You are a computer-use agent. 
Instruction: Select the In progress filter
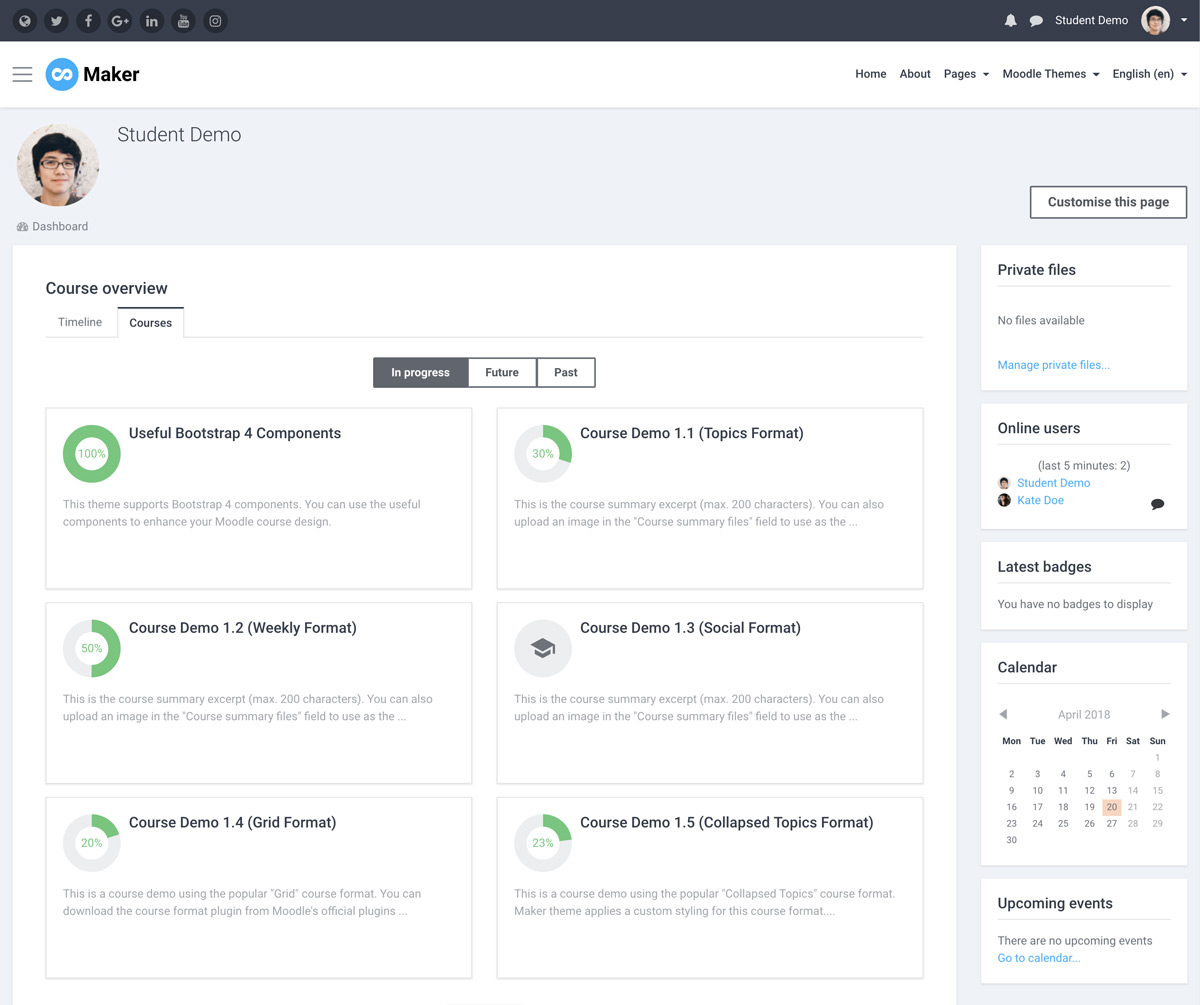tap(420, 372)
